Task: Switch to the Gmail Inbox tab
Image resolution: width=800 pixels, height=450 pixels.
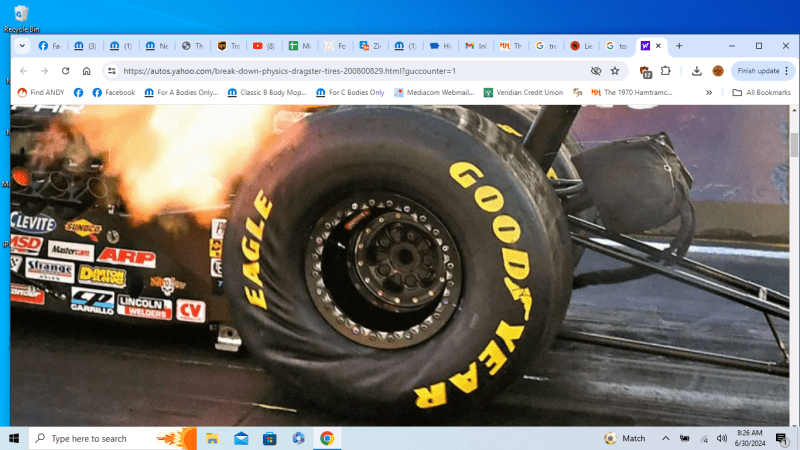Action: point(476,46)
